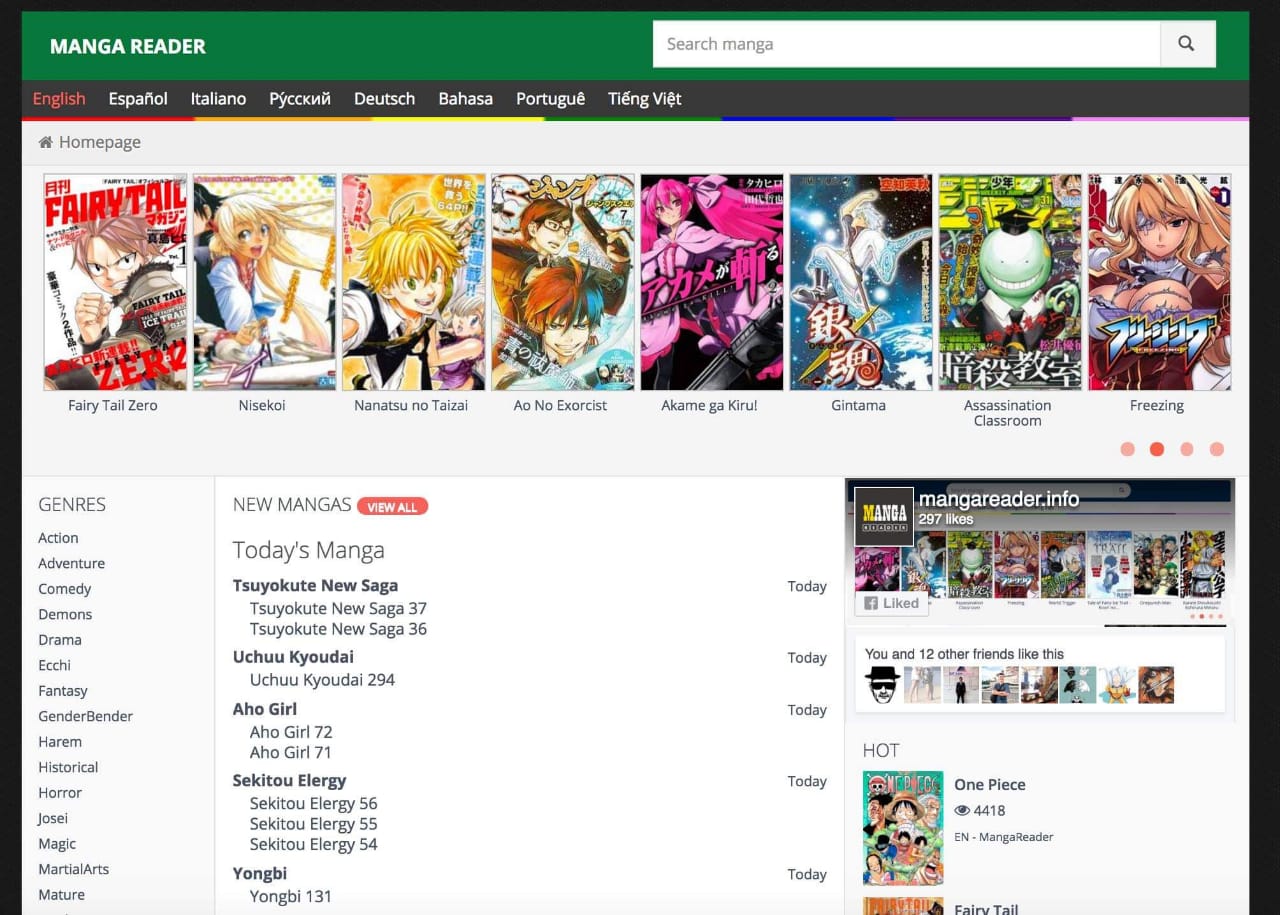Viewport: 1280px width, 915px height.
Task: Open the Ao No Exorcist cover
Action: pyautogui.click(x=562, y=282)
